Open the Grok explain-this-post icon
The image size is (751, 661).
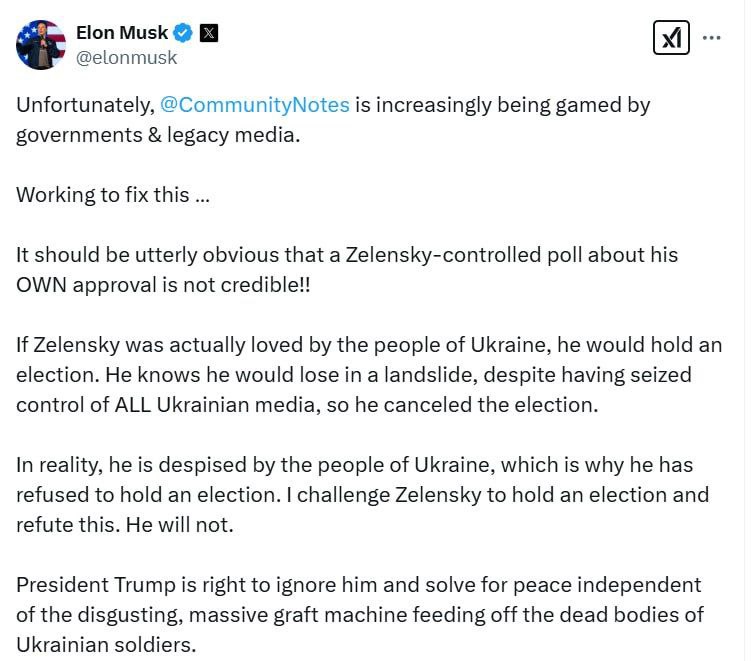click(x=671, y=37)
